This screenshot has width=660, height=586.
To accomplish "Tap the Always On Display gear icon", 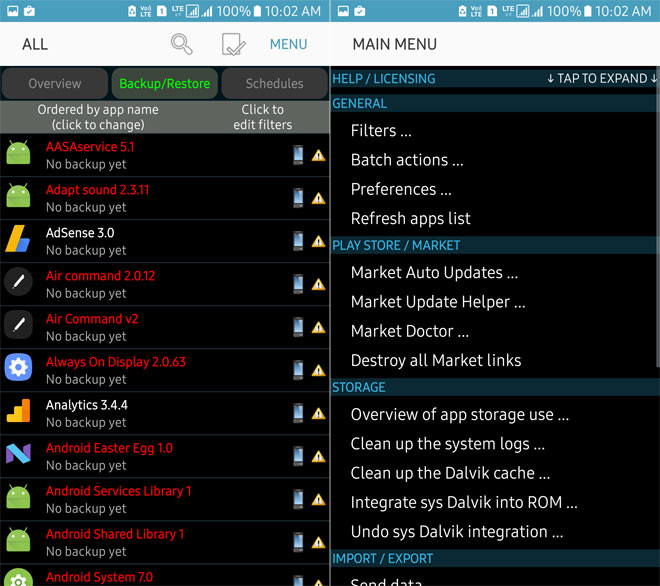I will click(18, 368).
